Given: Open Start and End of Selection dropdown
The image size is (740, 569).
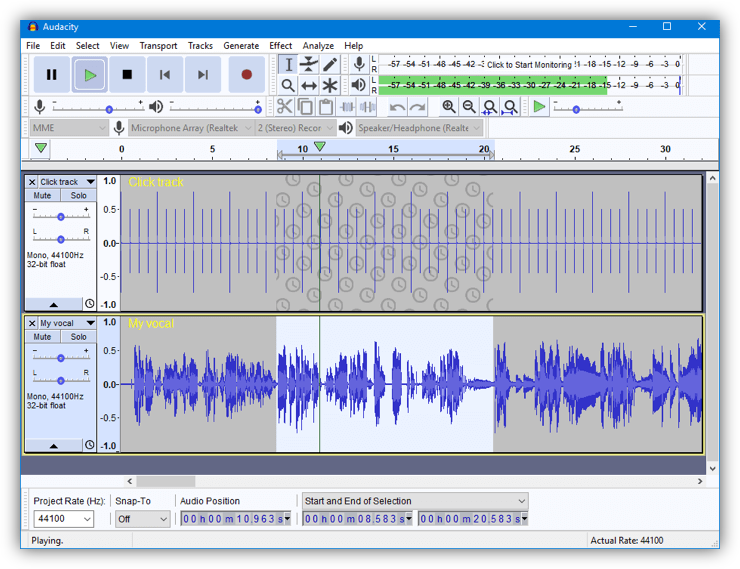Looking at the screenshot, I should point(415,501).
